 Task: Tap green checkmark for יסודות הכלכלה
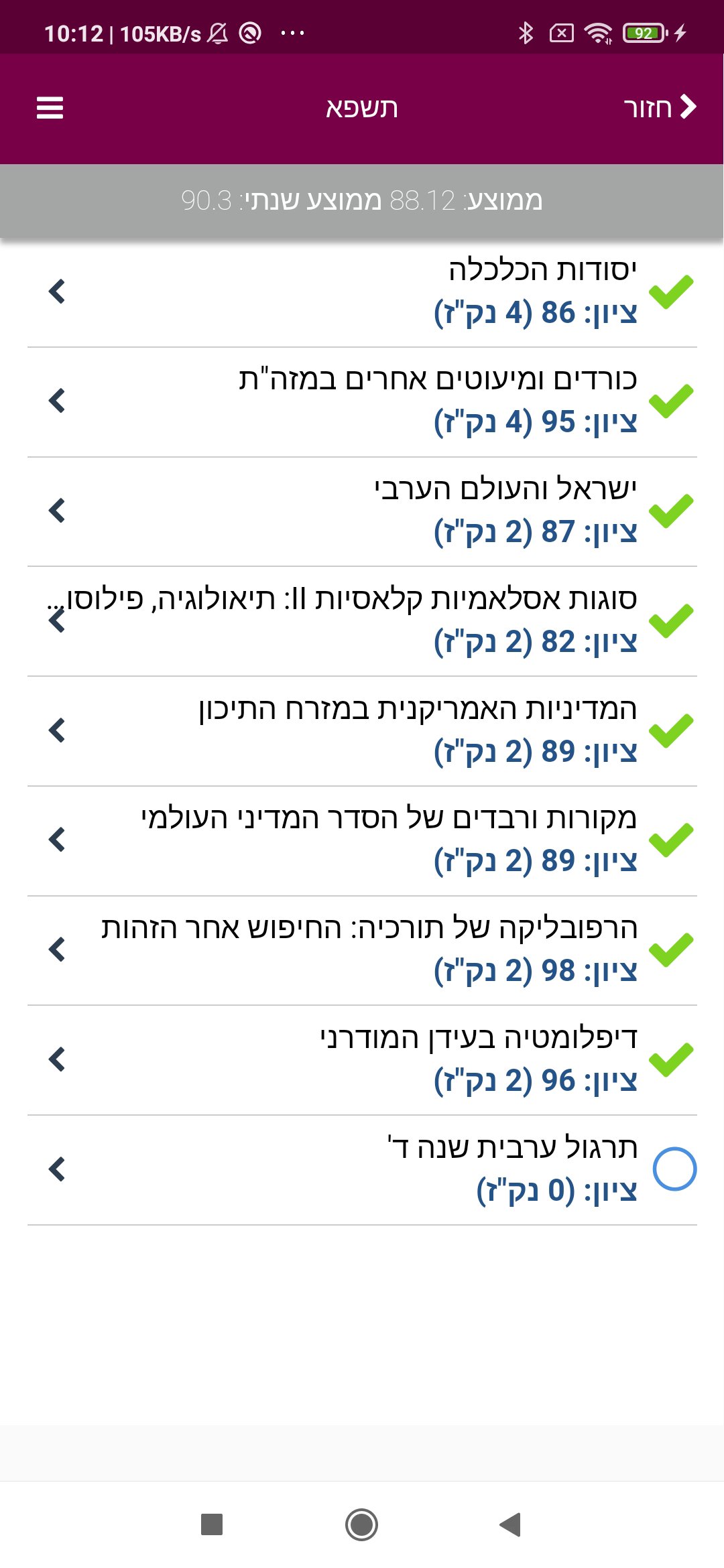click(x=671, y=292)
